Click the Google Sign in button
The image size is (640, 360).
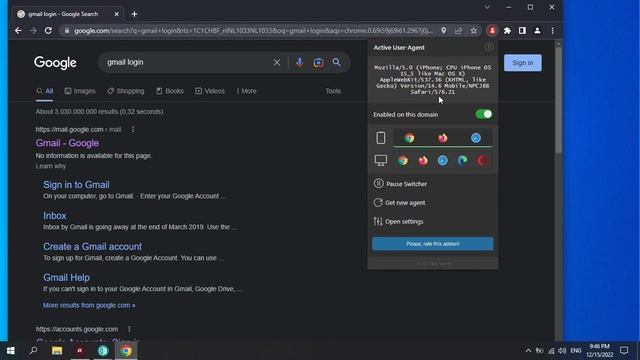pyautogui.click(x=522, y=63)
